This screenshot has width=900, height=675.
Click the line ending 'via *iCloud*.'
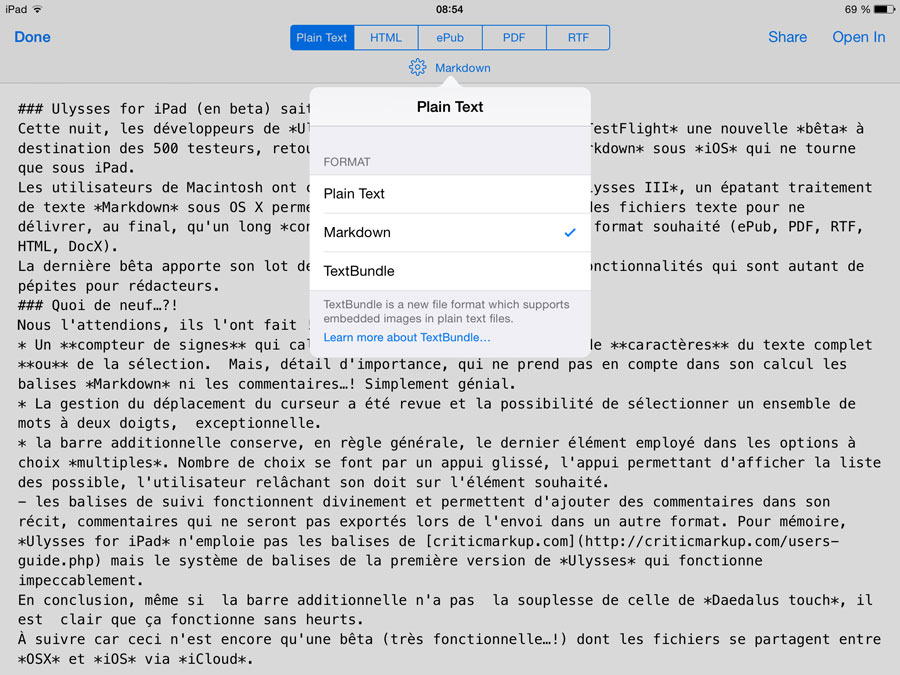pos(135,659)
